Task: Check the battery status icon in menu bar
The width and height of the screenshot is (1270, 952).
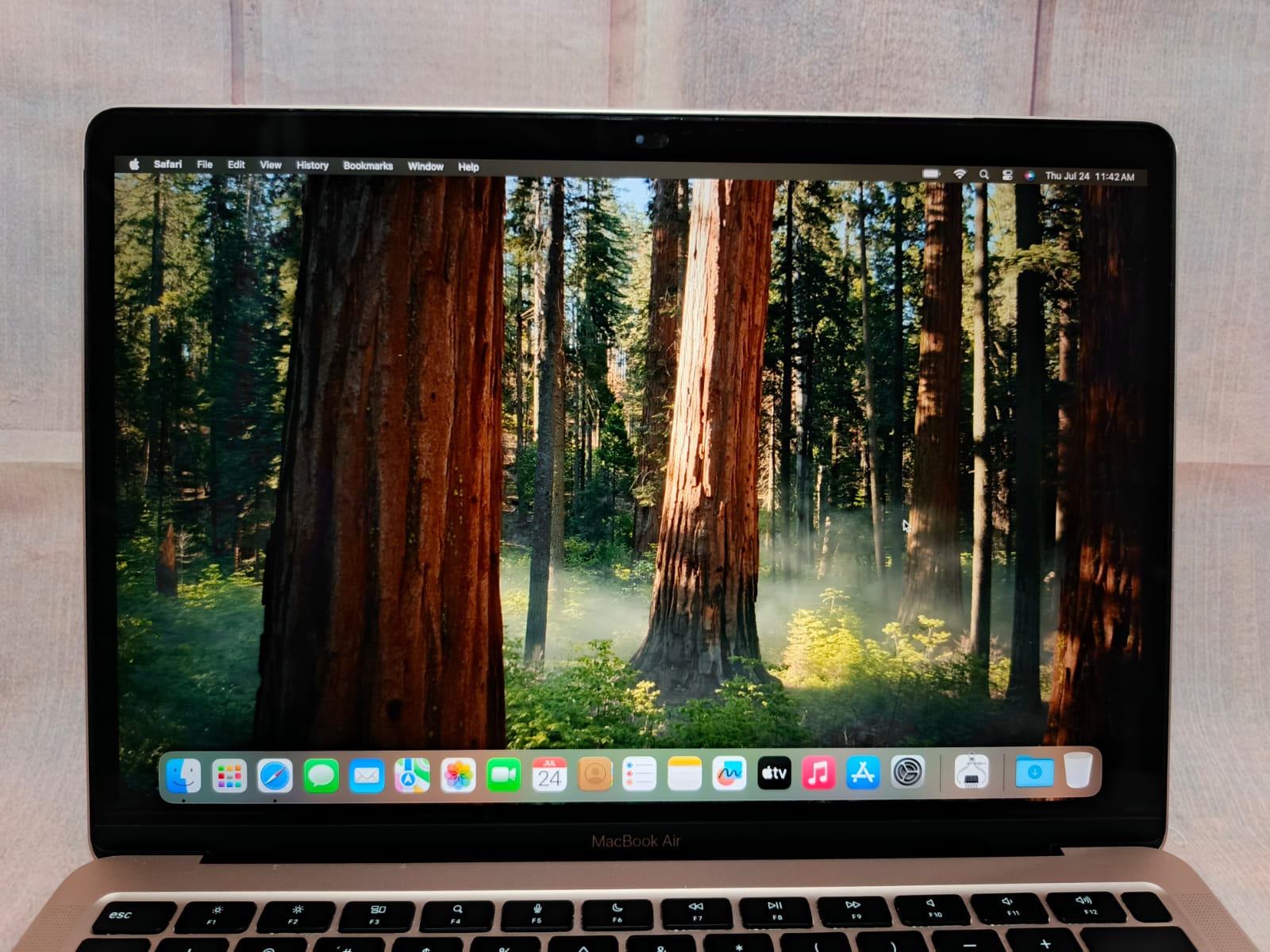Action: coord(932,174)
